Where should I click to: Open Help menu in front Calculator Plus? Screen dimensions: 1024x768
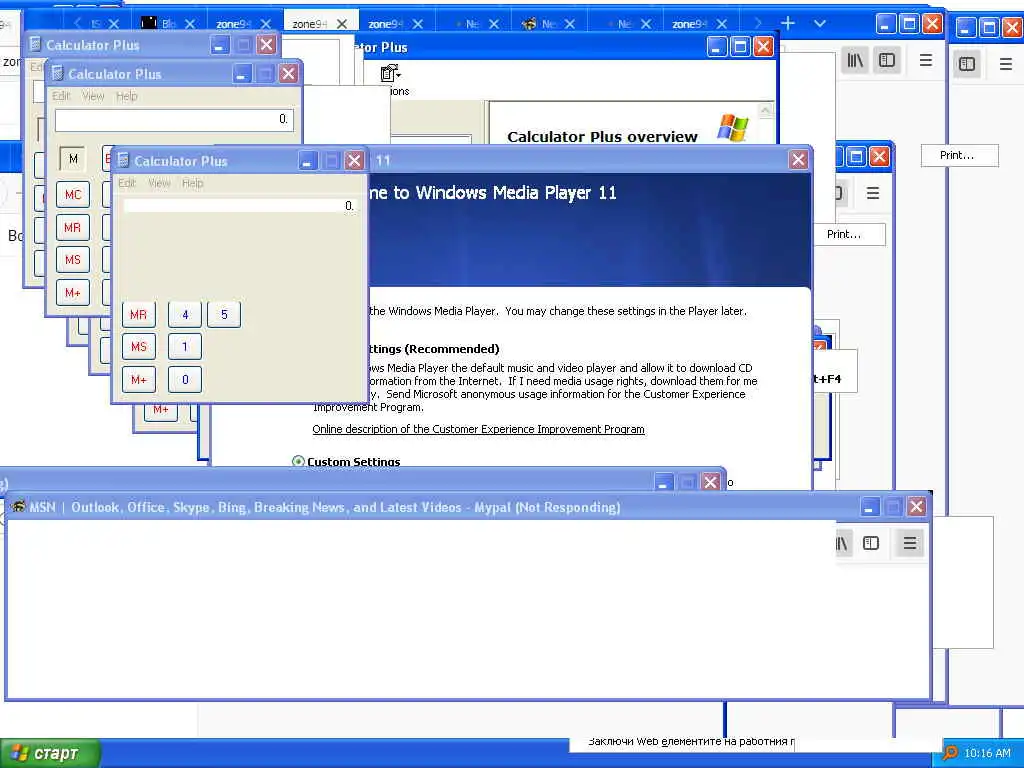[193, 183]
